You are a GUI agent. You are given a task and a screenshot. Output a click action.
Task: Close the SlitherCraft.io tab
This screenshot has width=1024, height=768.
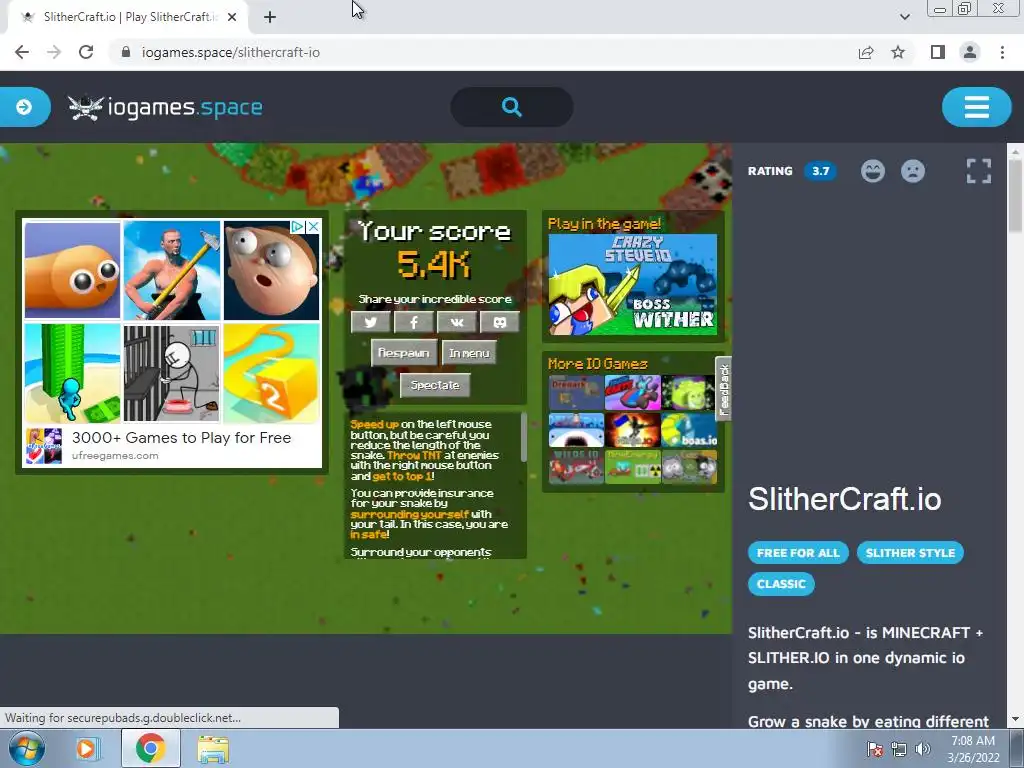[232, 17]
